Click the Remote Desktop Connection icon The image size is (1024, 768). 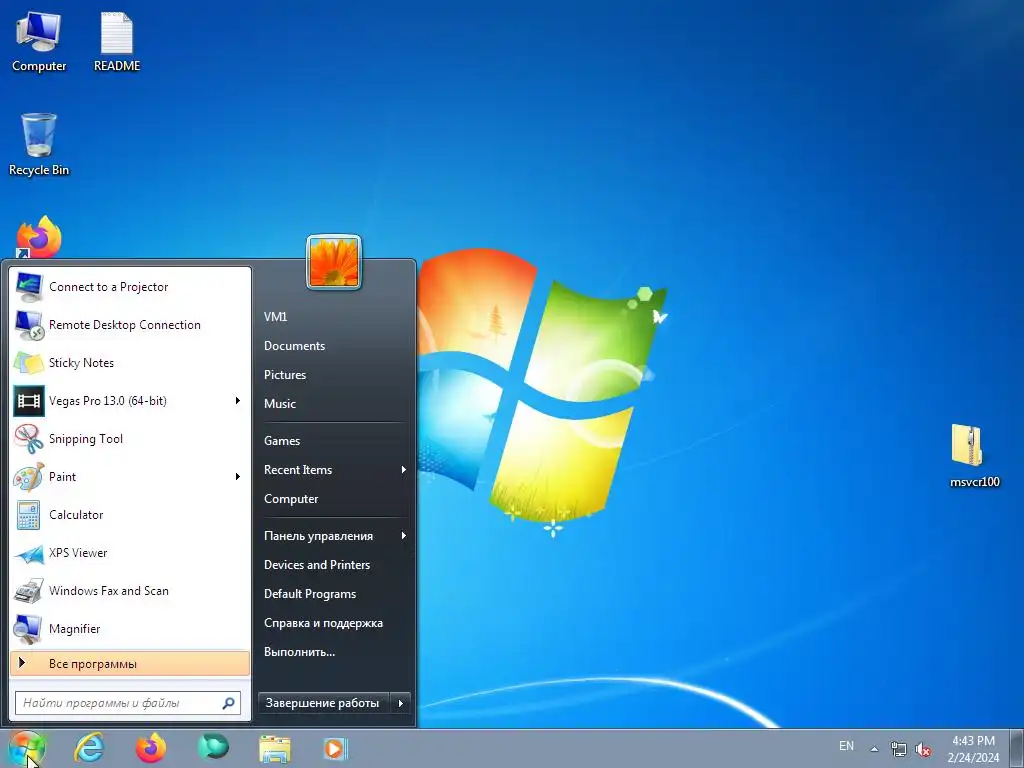28,325
